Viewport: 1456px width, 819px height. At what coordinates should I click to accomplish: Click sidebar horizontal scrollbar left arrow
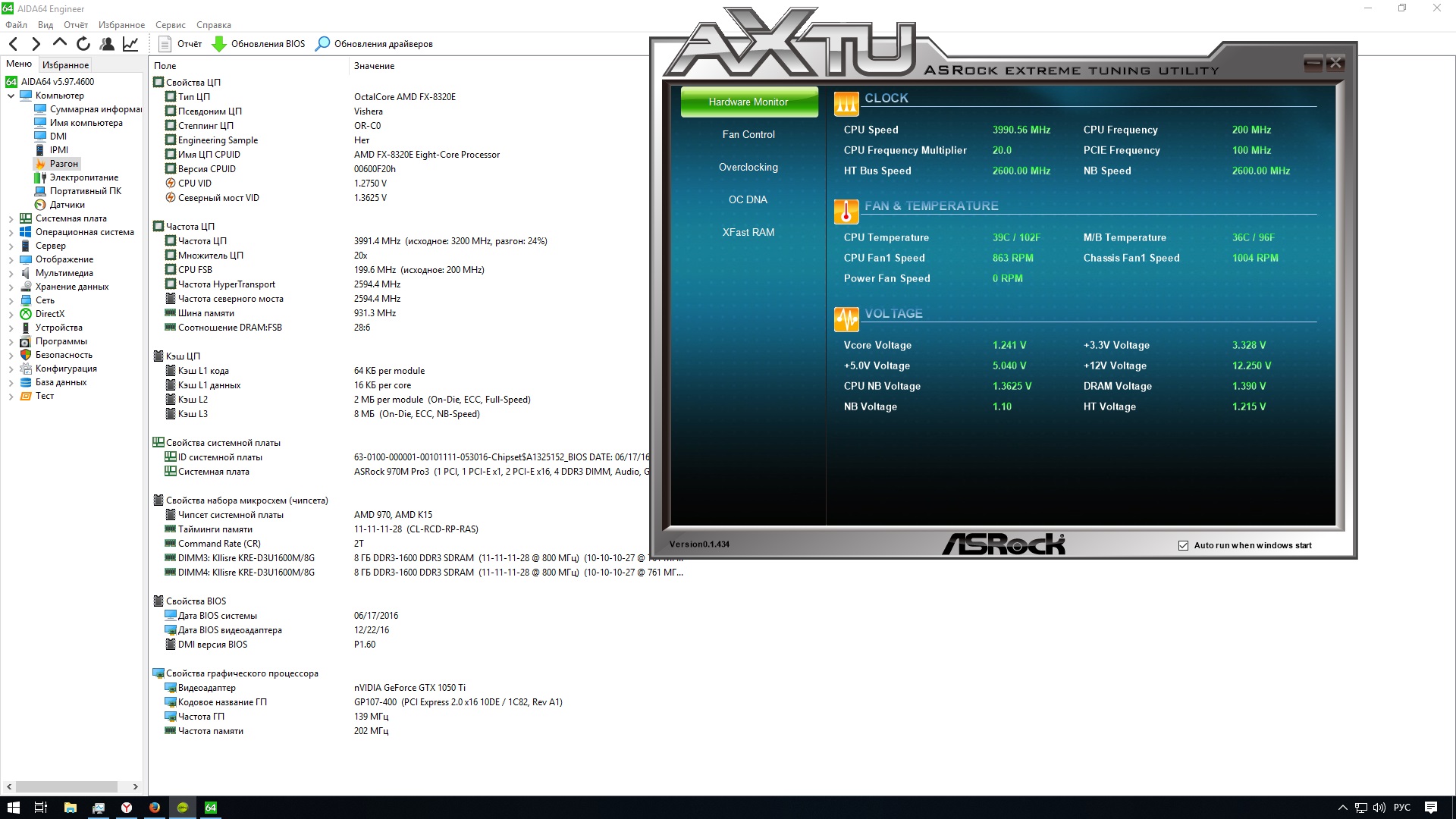[9, 787]
